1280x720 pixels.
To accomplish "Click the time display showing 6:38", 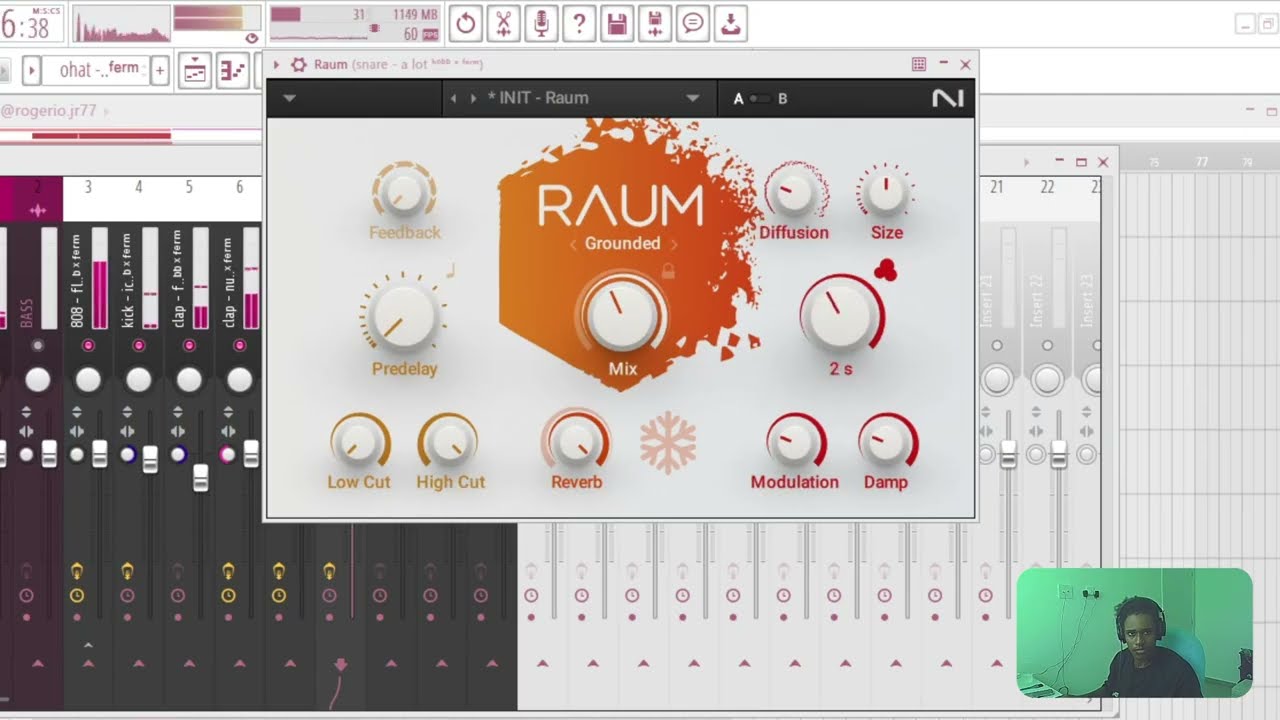I will [31, 24].
